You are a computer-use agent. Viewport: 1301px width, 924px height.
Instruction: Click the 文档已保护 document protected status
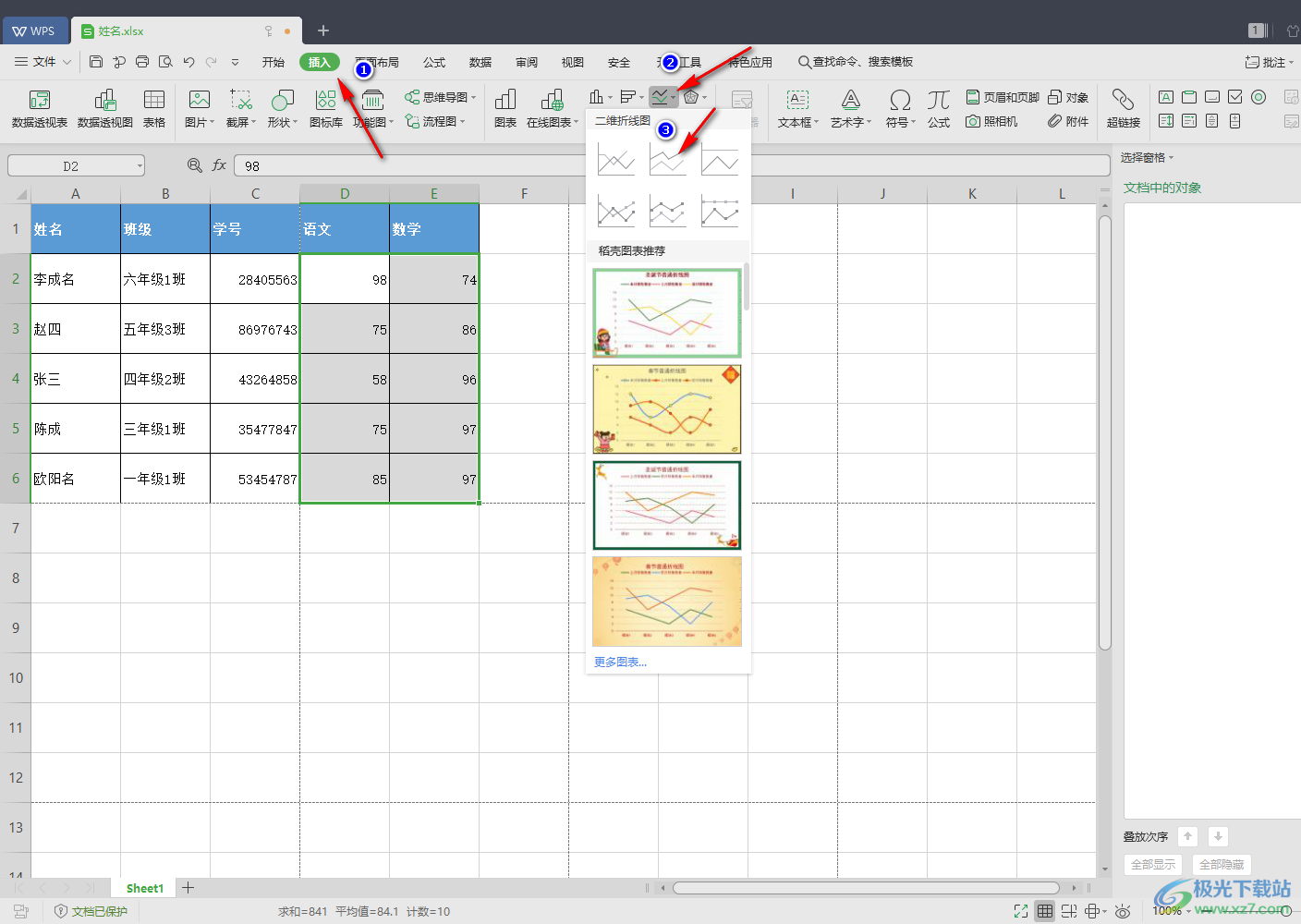[x=91, y=911]
